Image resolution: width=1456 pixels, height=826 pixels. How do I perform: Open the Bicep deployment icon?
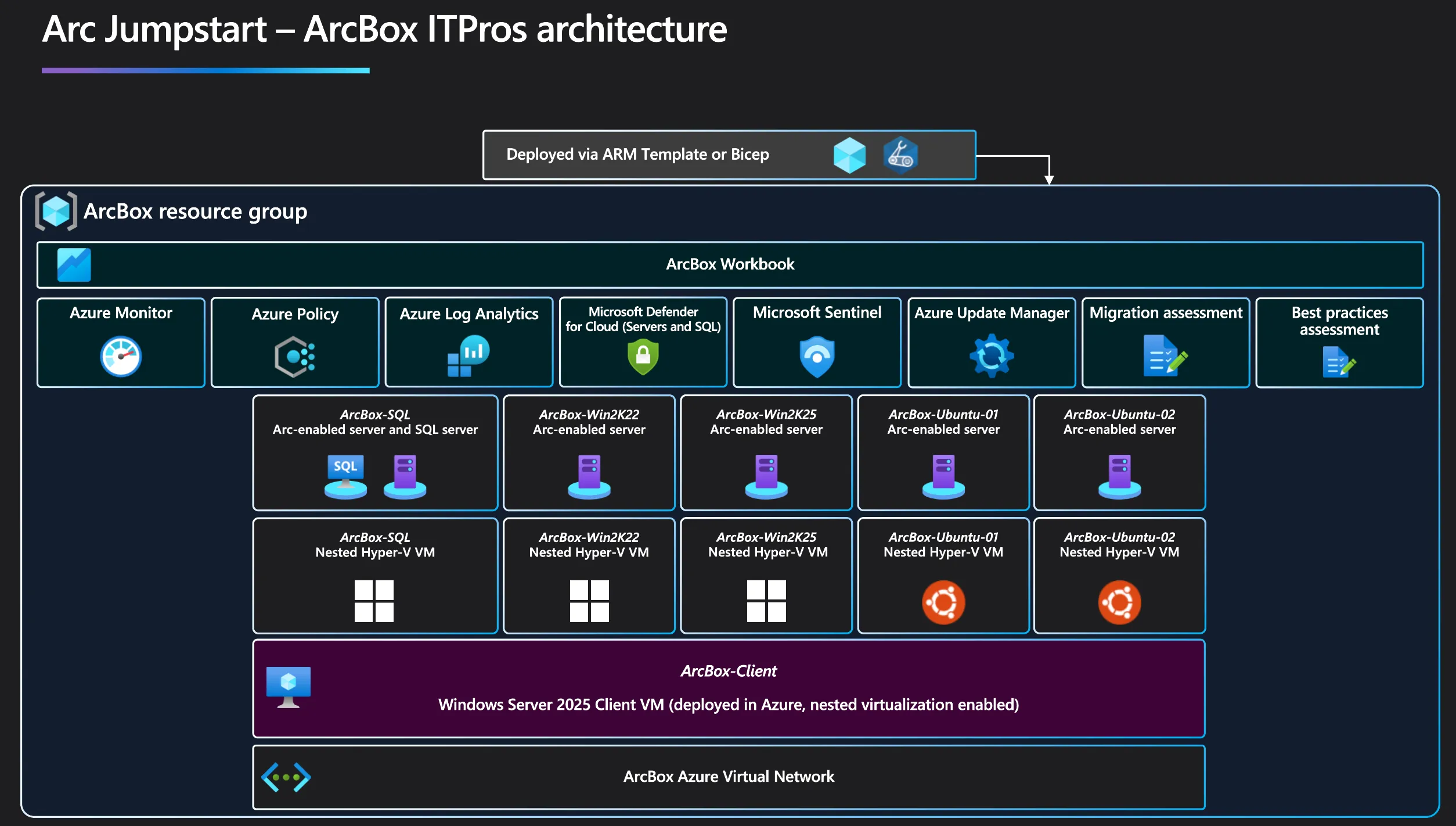point(900,155)
